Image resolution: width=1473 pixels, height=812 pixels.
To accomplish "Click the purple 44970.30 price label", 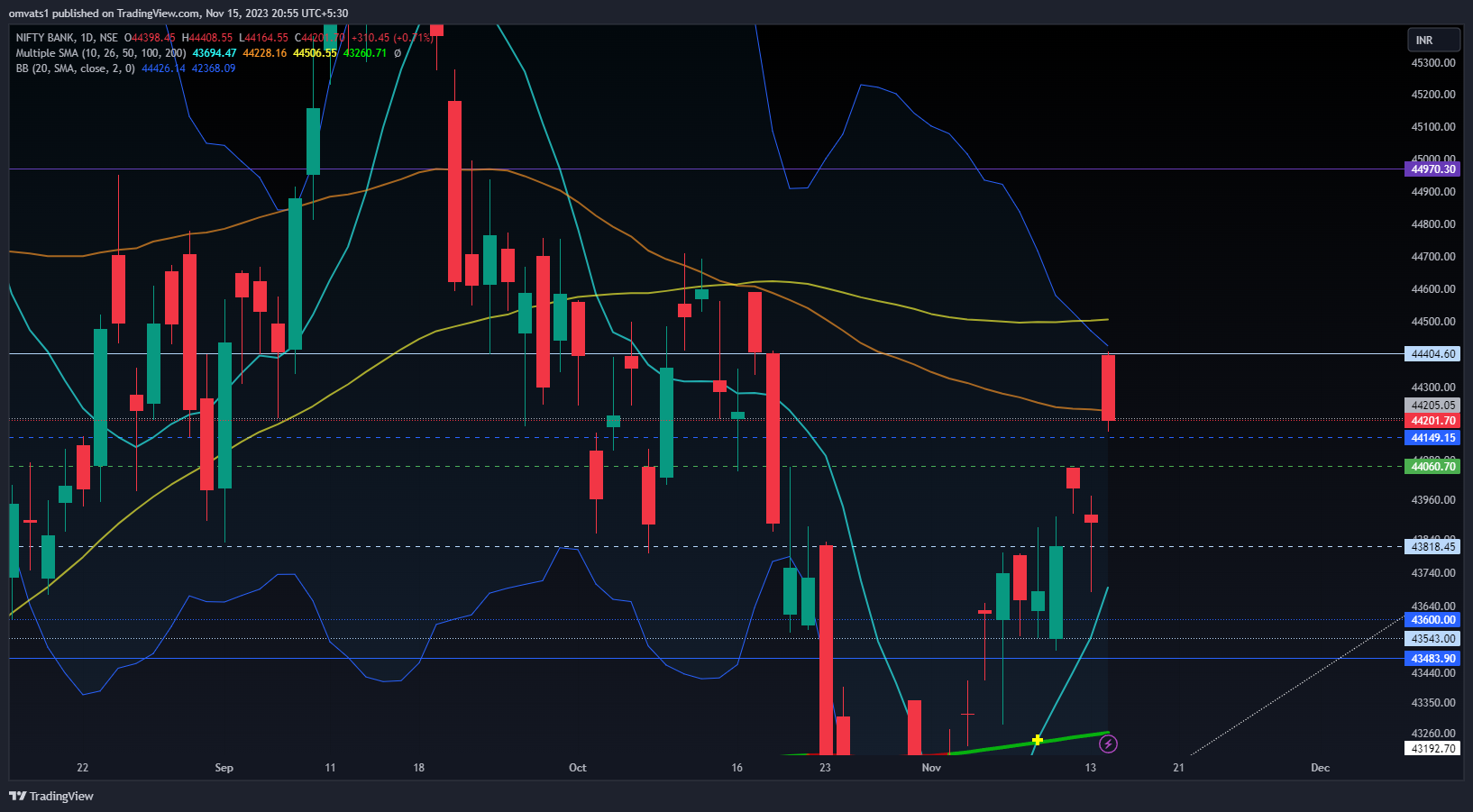I will (1432, 169).
